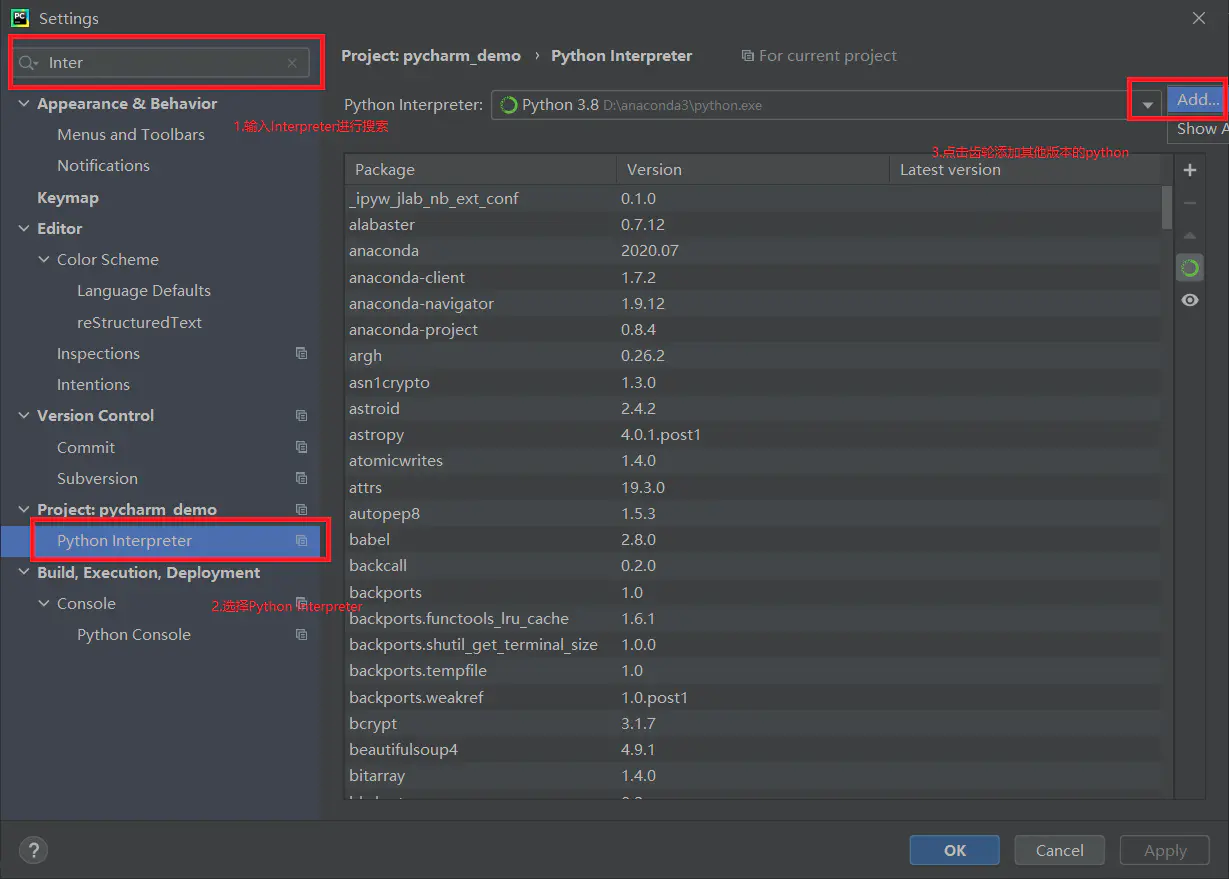This screenshot has height=879, width=1229.
Task: Collapse the Version Control section
Action: point(25,416)
